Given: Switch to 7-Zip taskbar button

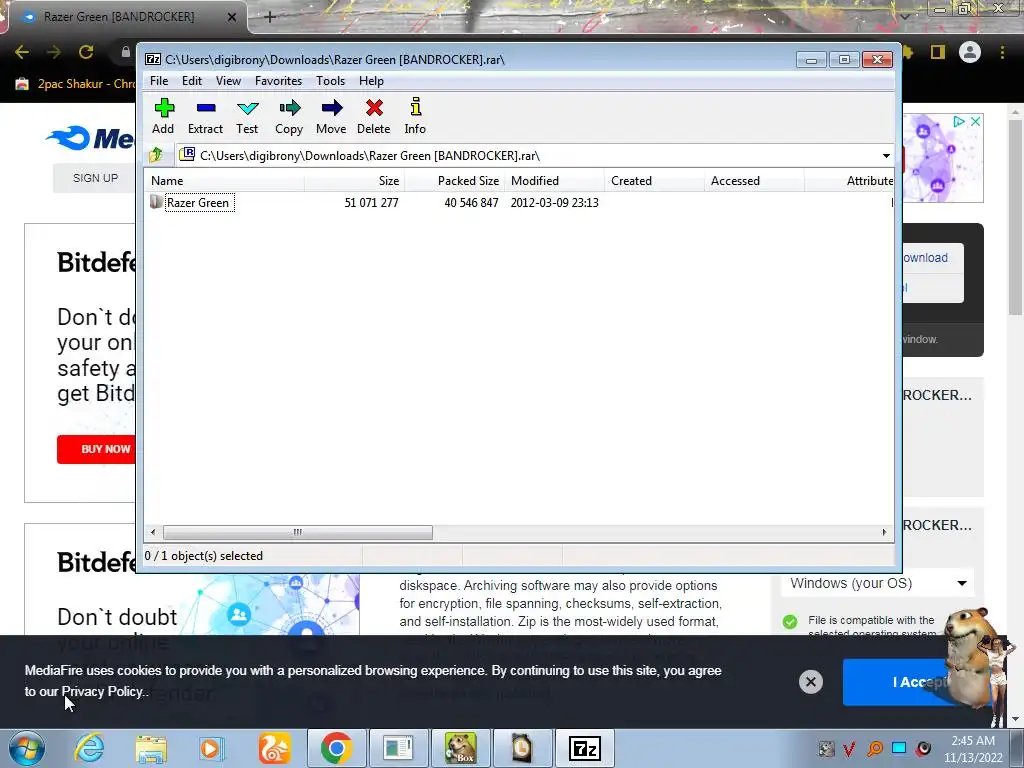Looking at the screenshot, I should 584,748.
